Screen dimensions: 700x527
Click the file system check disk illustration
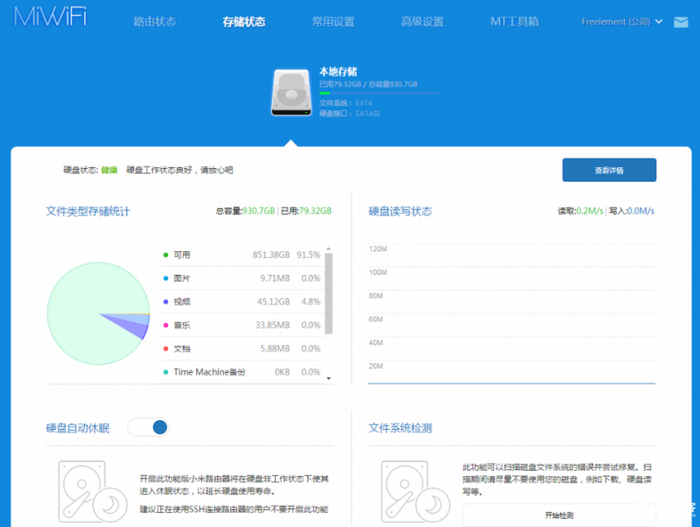click(x=412, y=491)
